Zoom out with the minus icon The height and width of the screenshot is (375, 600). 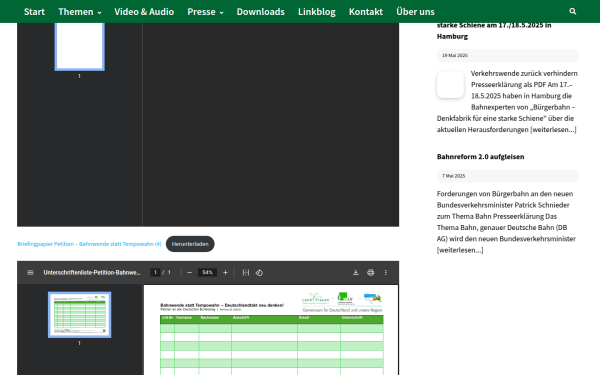(x=189, y=272)
